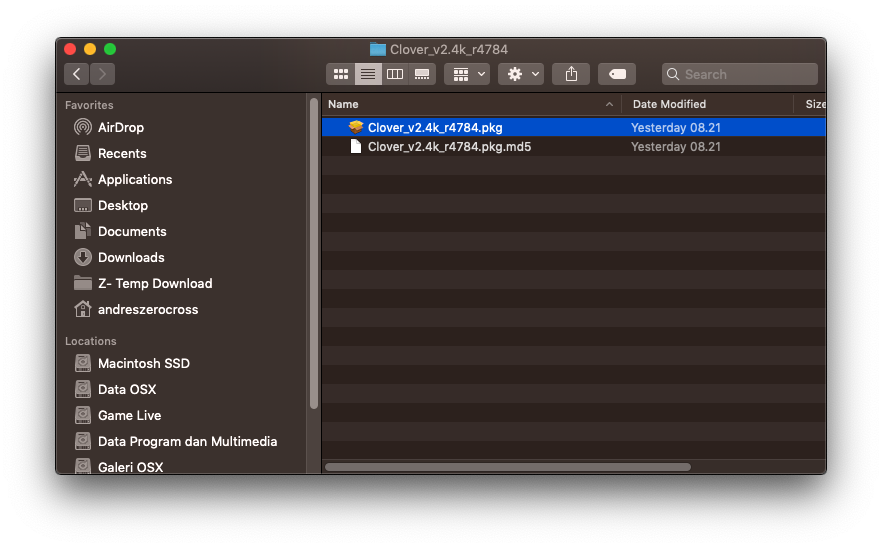Focus the Search field
This screenshot has width=882, height=548.
click(x=740, y=74)
